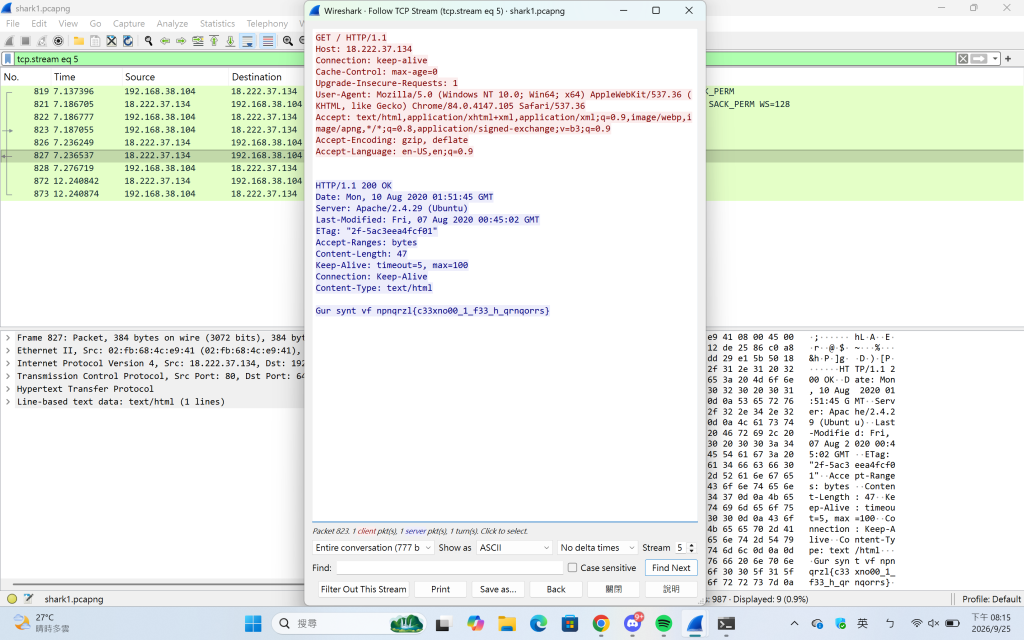Open Google Chrome from the taskbar
This screenshot has height=640, width=1024.
click(601, 624)
